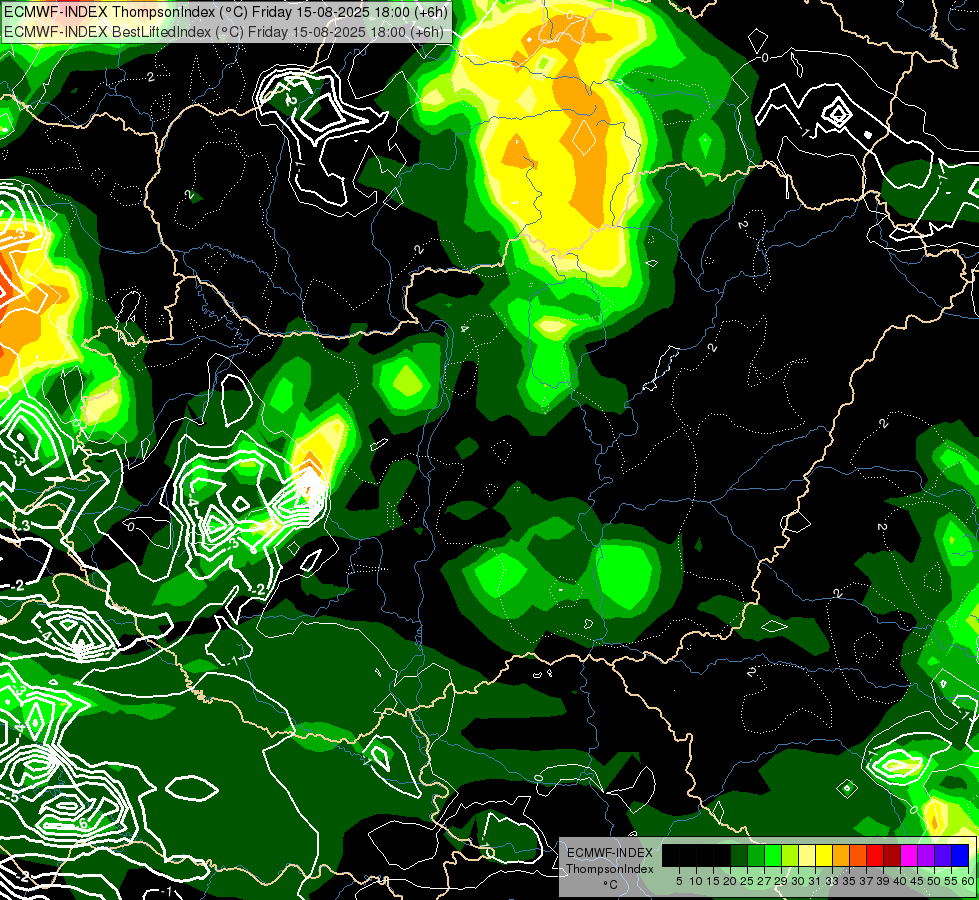Click the legend scale value 29
Screen dimensions: 979x900
(x=781, y=881)
